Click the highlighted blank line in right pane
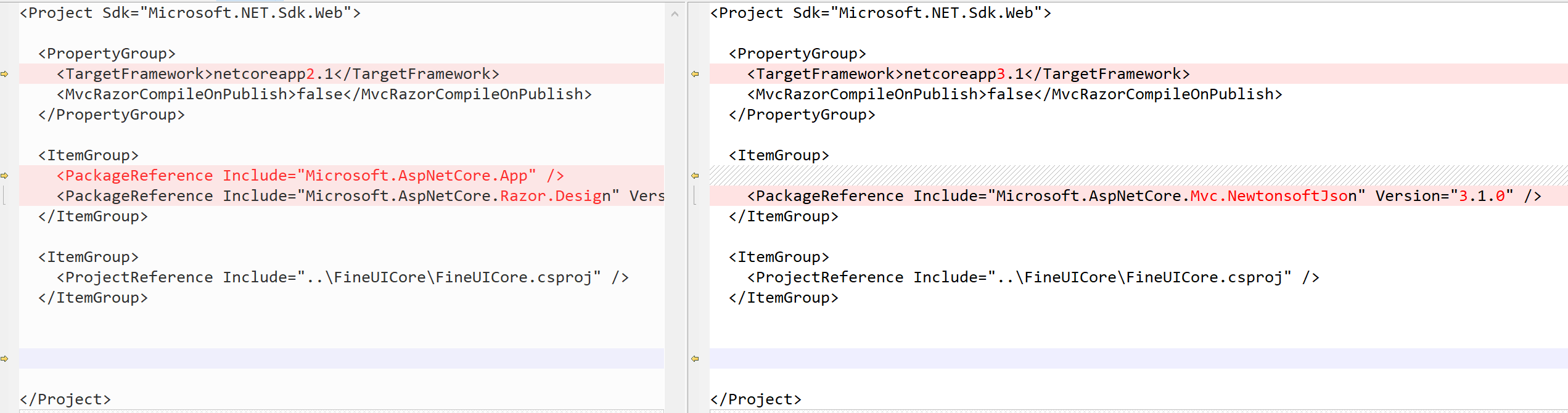Image resolution: width=1568 pixels, height=413 pixels. tap(1138, 359)
